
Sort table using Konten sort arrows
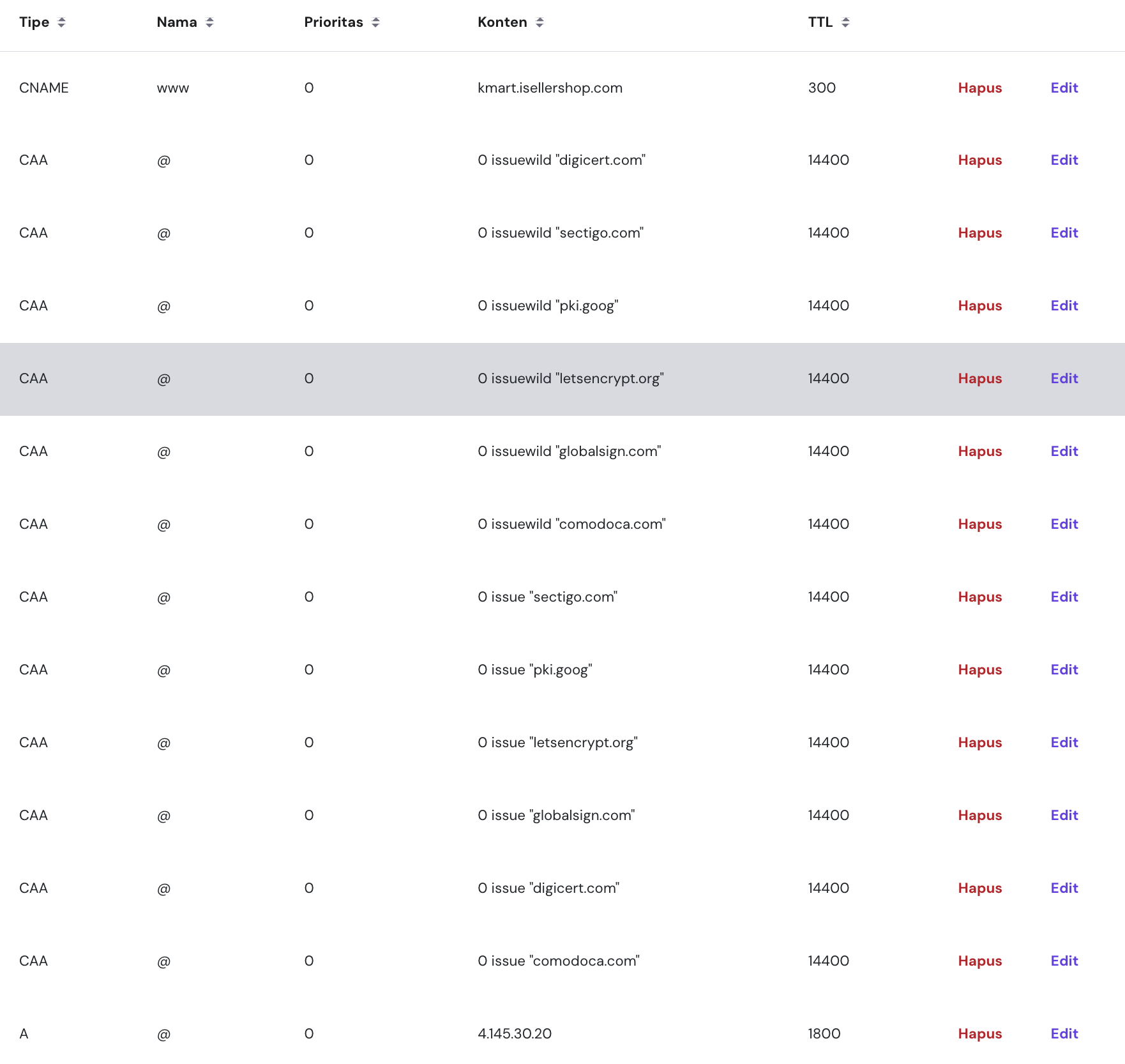click(540, 22)
